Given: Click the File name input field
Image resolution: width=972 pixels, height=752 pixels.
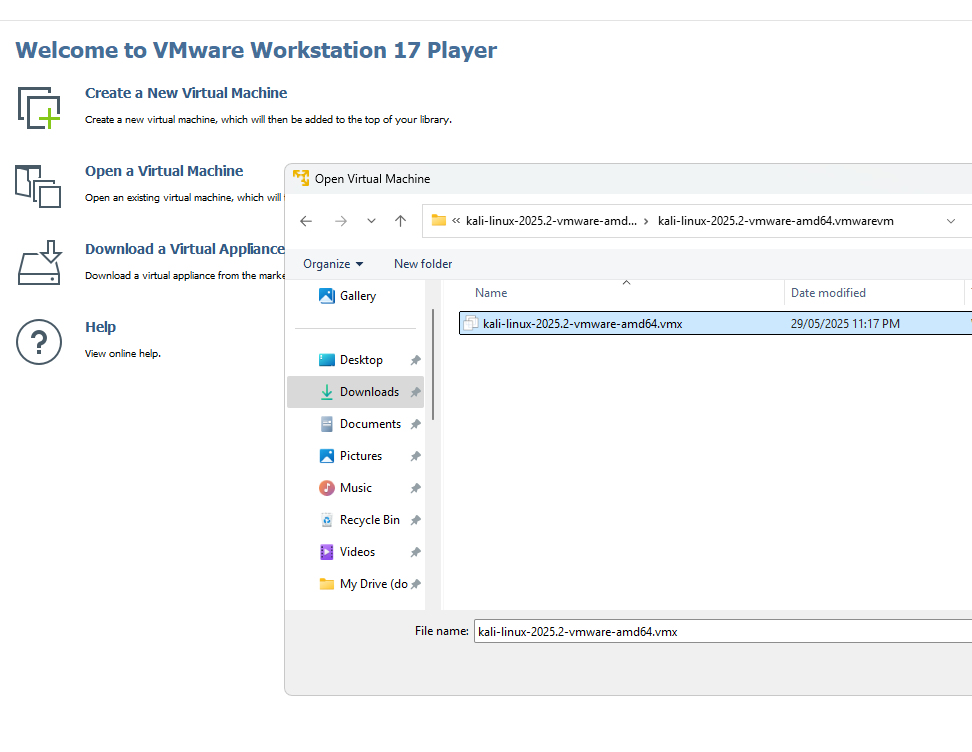Looking at the screenshot, I should pos(723,632).
